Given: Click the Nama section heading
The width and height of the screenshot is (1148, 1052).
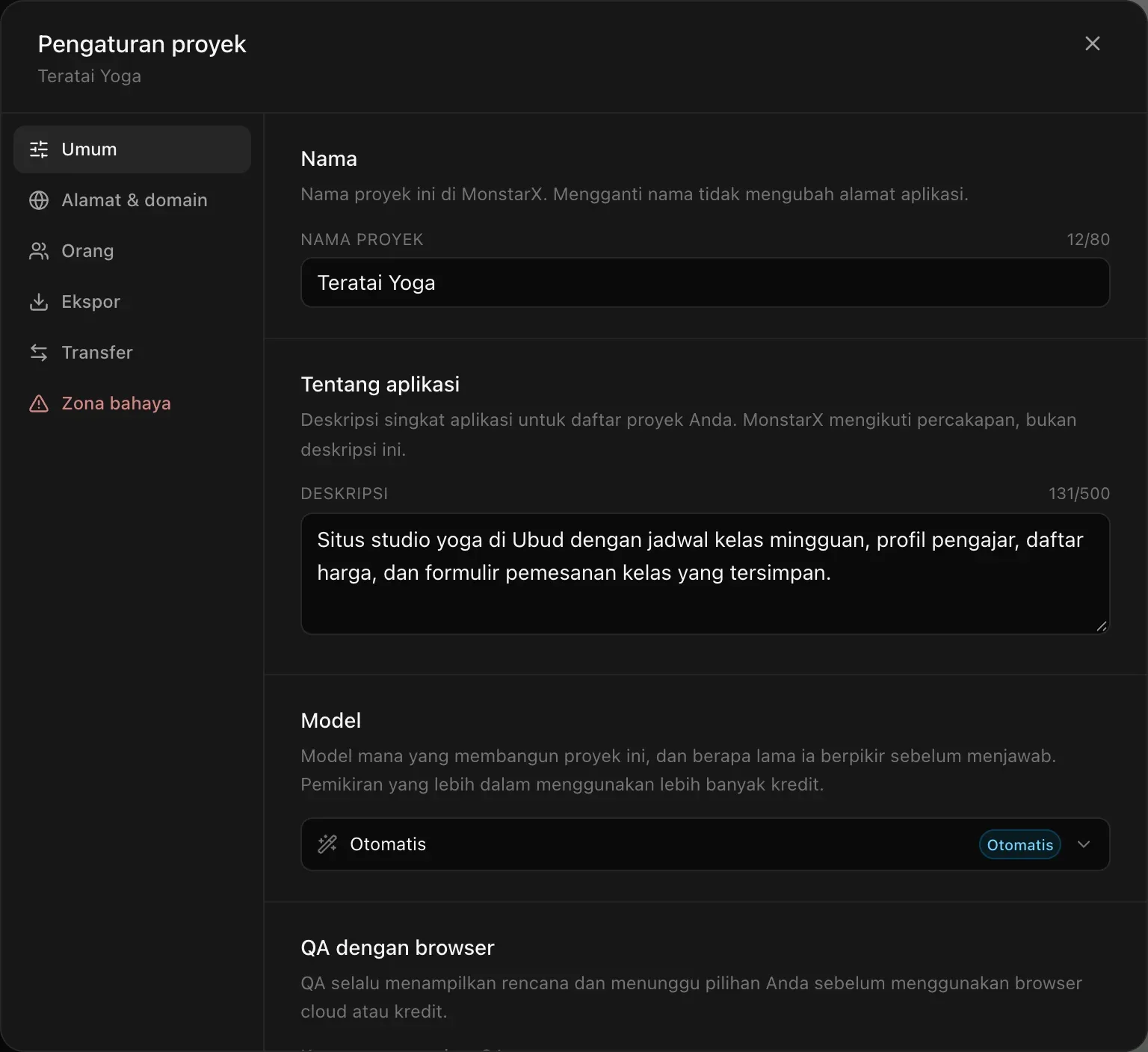Looking at the screenshot, I should coord(329,158).
